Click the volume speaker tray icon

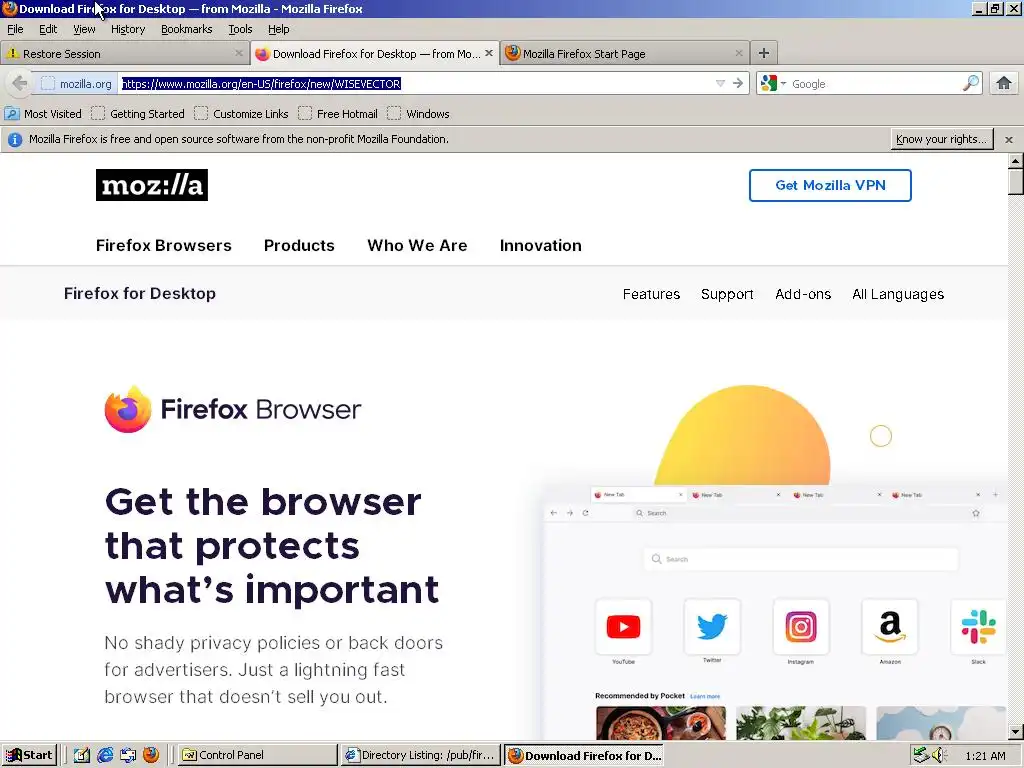click(938, 755)
